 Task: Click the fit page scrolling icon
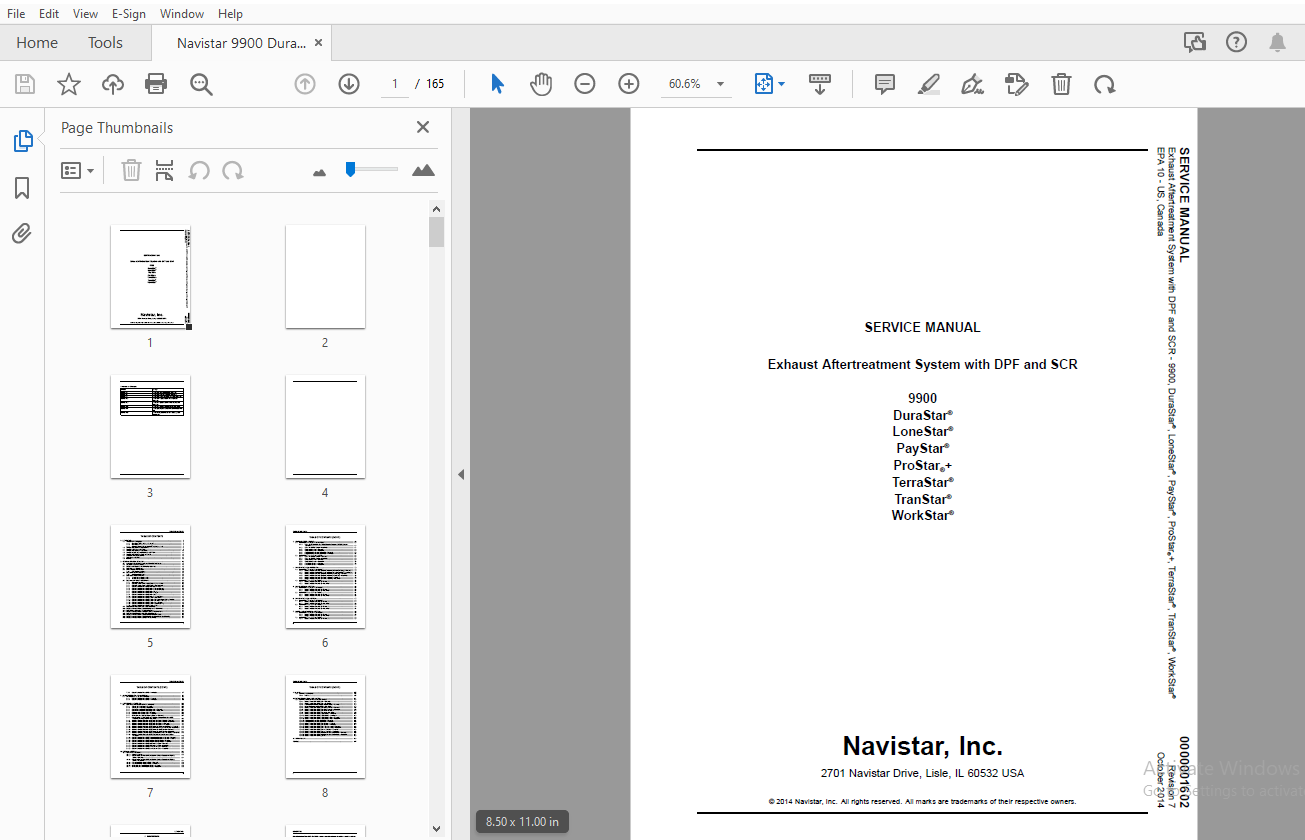764,84
